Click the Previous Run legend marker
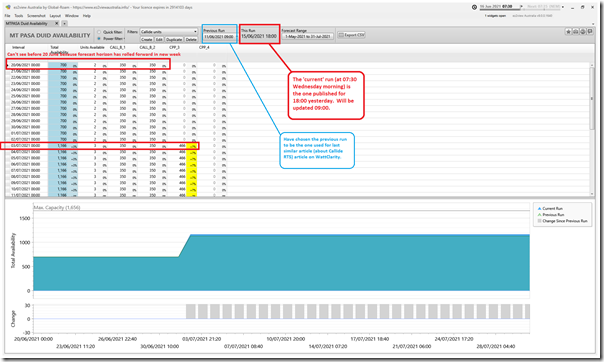This screenshot has height=362, width=604. point(539,215)
